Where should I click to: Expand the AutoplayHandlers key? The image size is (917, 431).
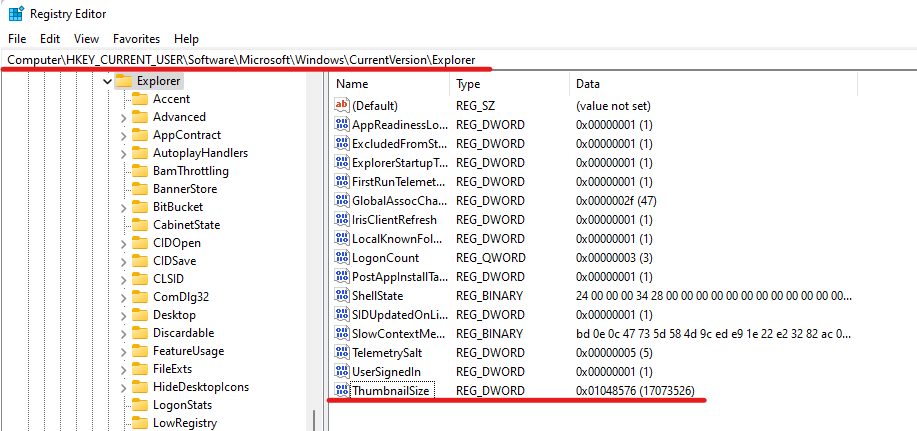click(123, 154)
